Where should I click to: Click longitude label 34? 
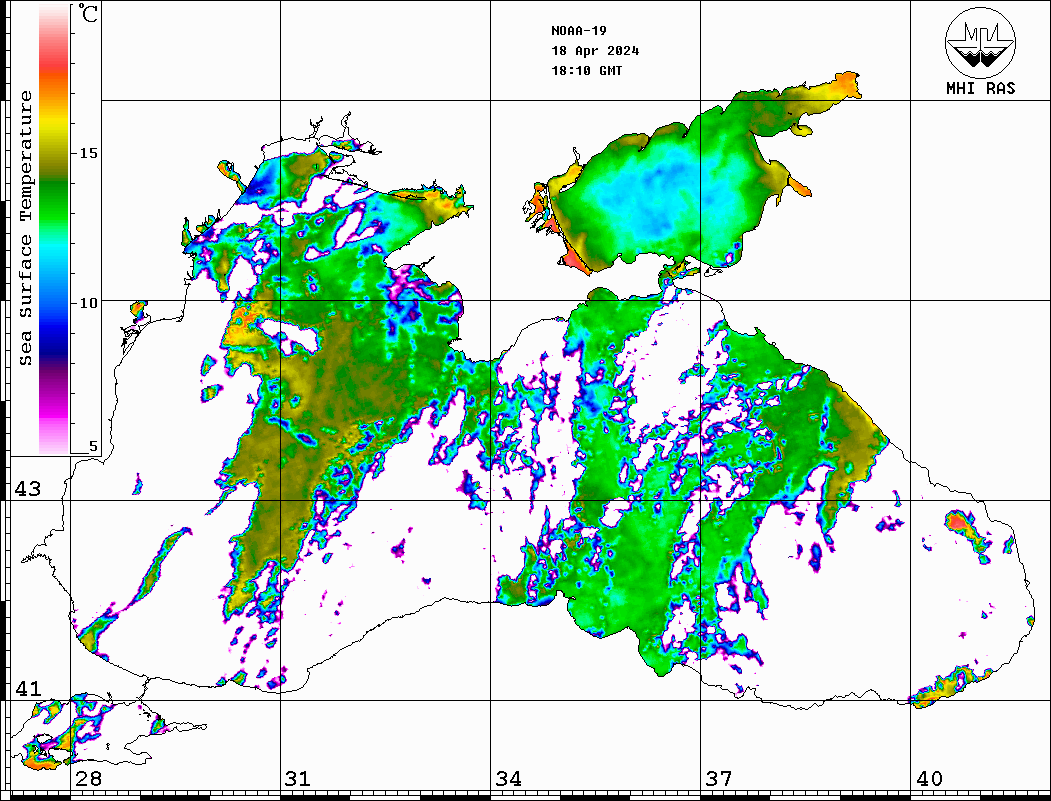click(x=508, y=779)
